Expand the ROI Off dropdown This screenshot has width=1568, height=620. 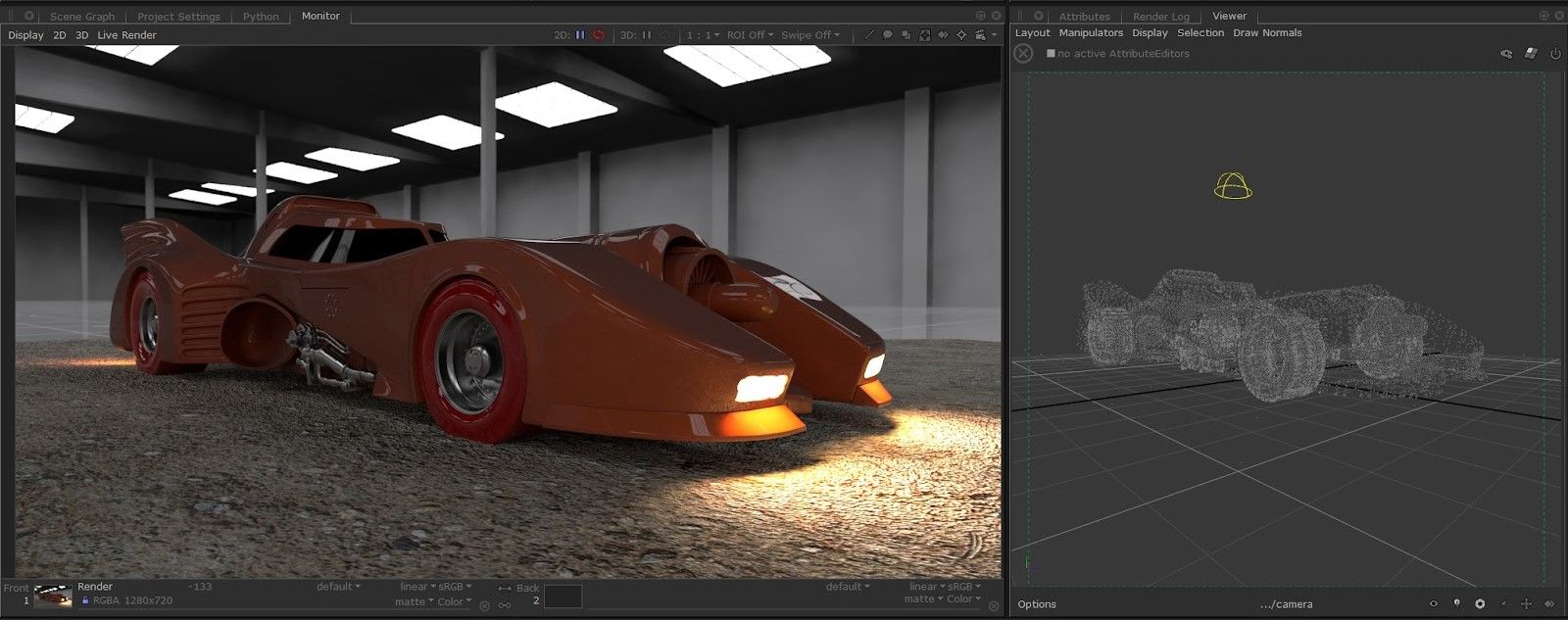(750, 34)
